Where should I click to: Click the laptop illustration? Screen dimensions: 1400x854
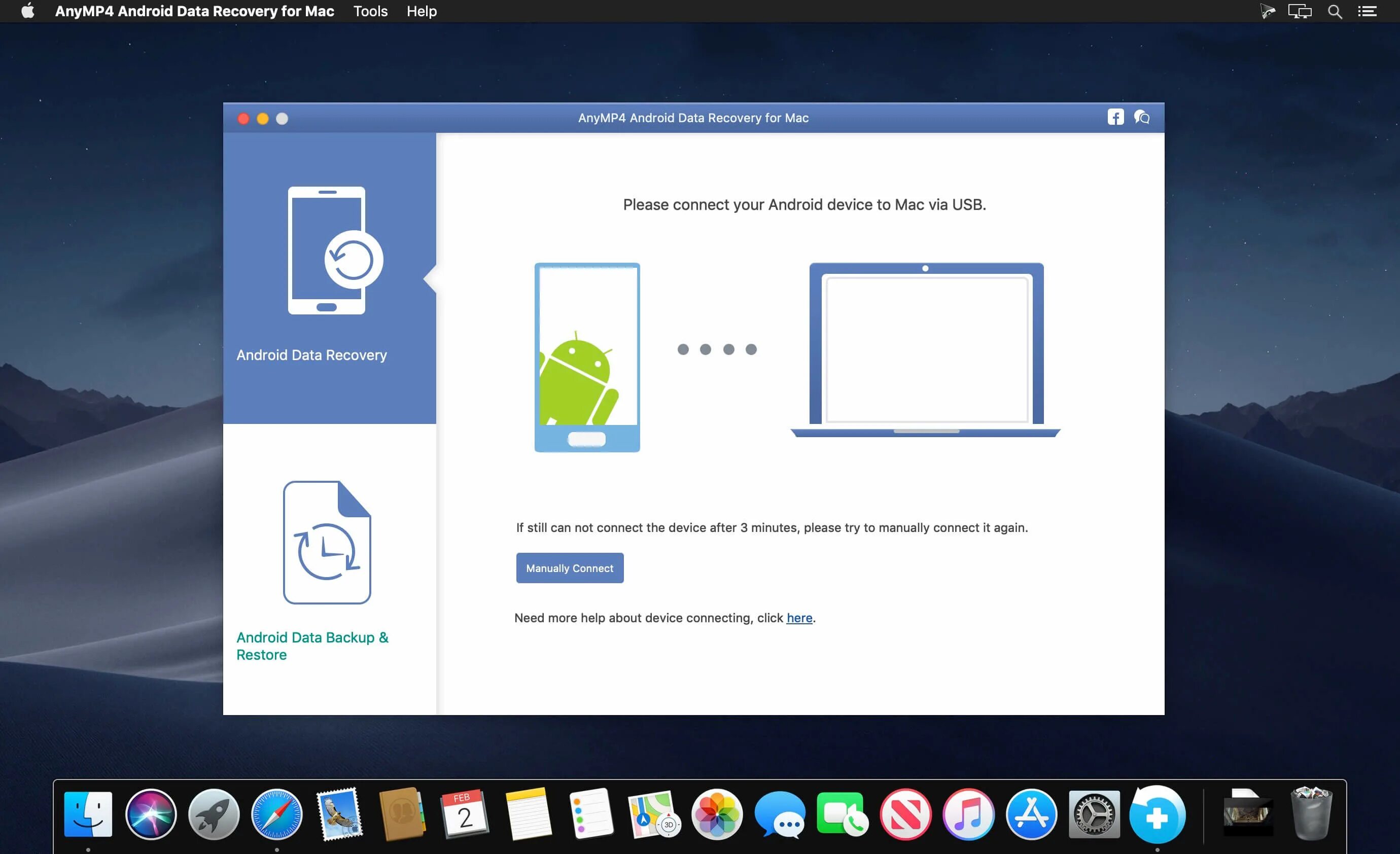tap(926, 349)
